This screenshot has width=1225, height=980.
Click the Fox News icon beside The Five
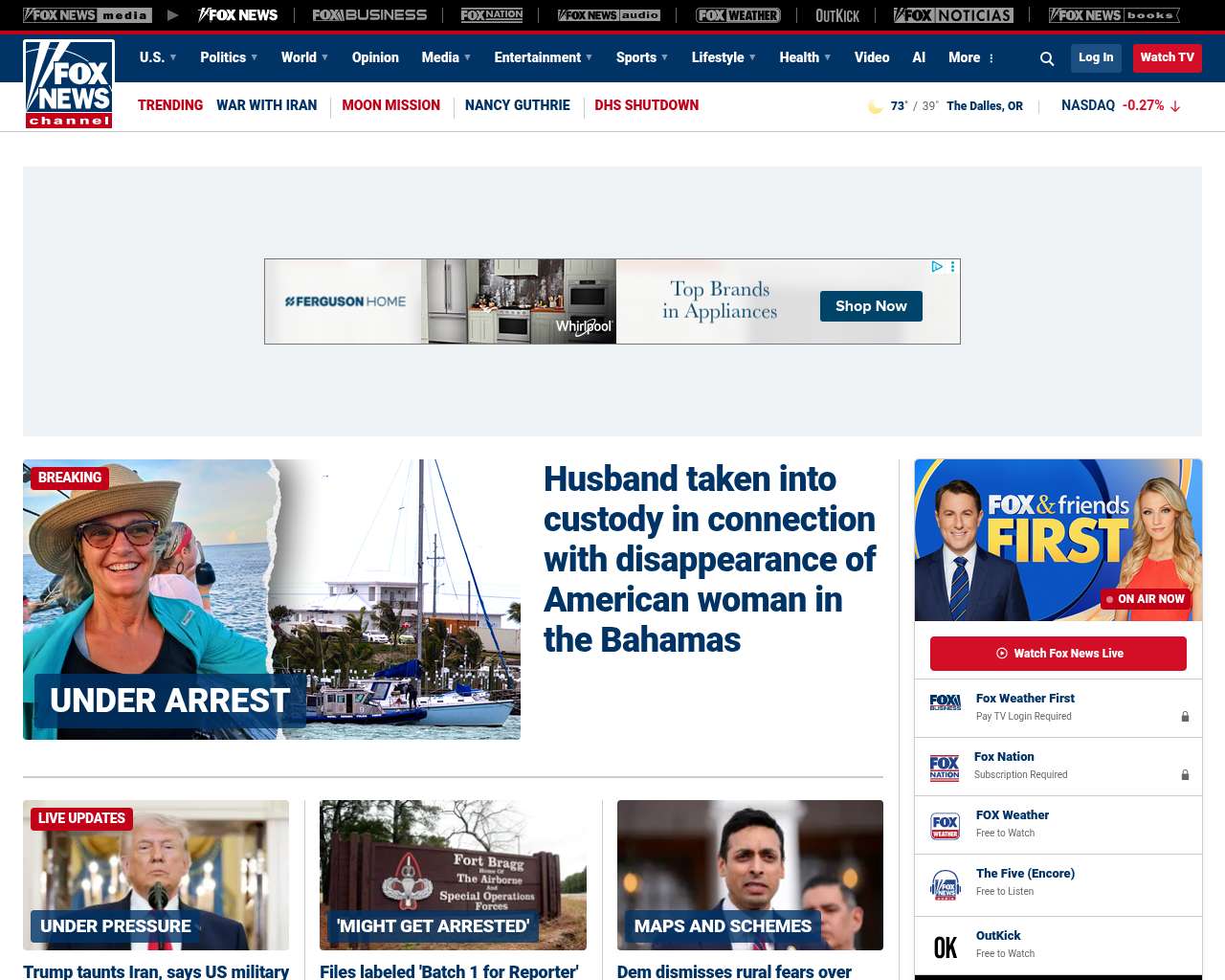(x=945, y=885)
